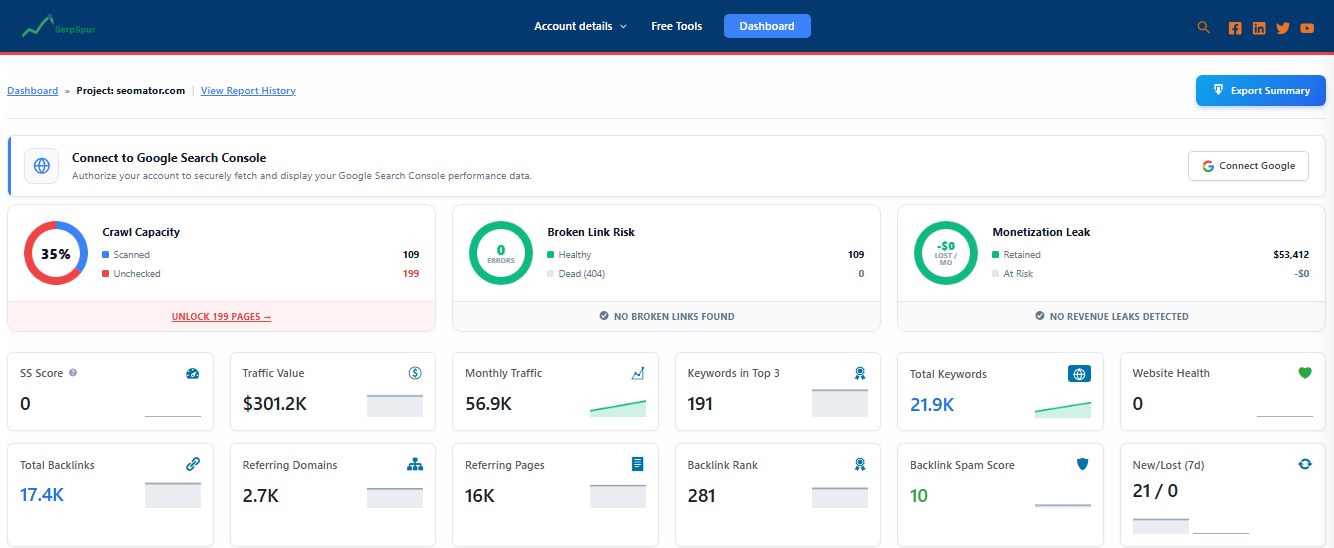1334x548 pixels.
Task: Click the Total Backlinks chain link icon
Action: point(193,464)
